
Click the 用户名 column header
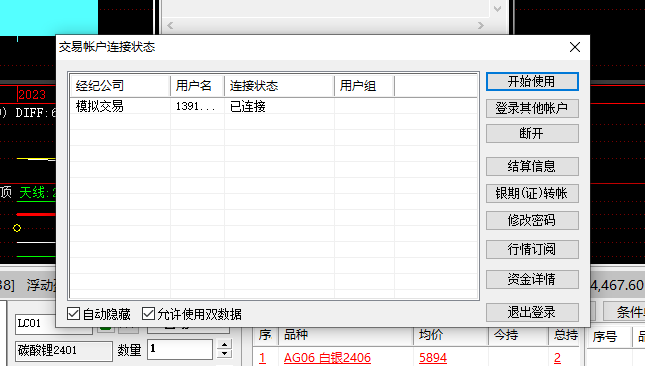(x=197, y=86)
